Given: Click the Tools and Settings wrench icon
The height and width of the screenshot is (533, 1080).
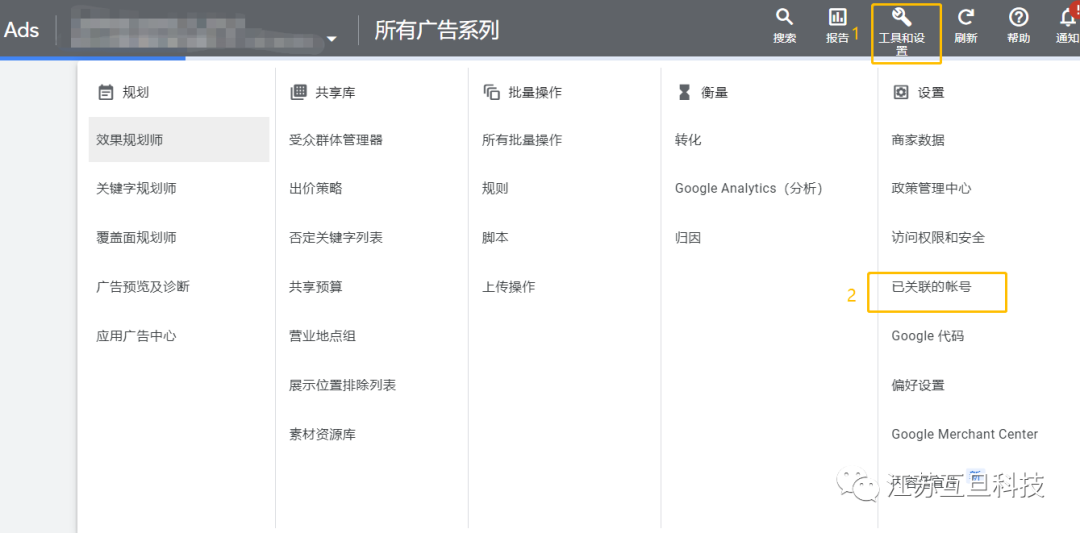Looking at the screenshot, I should (901, 18).
